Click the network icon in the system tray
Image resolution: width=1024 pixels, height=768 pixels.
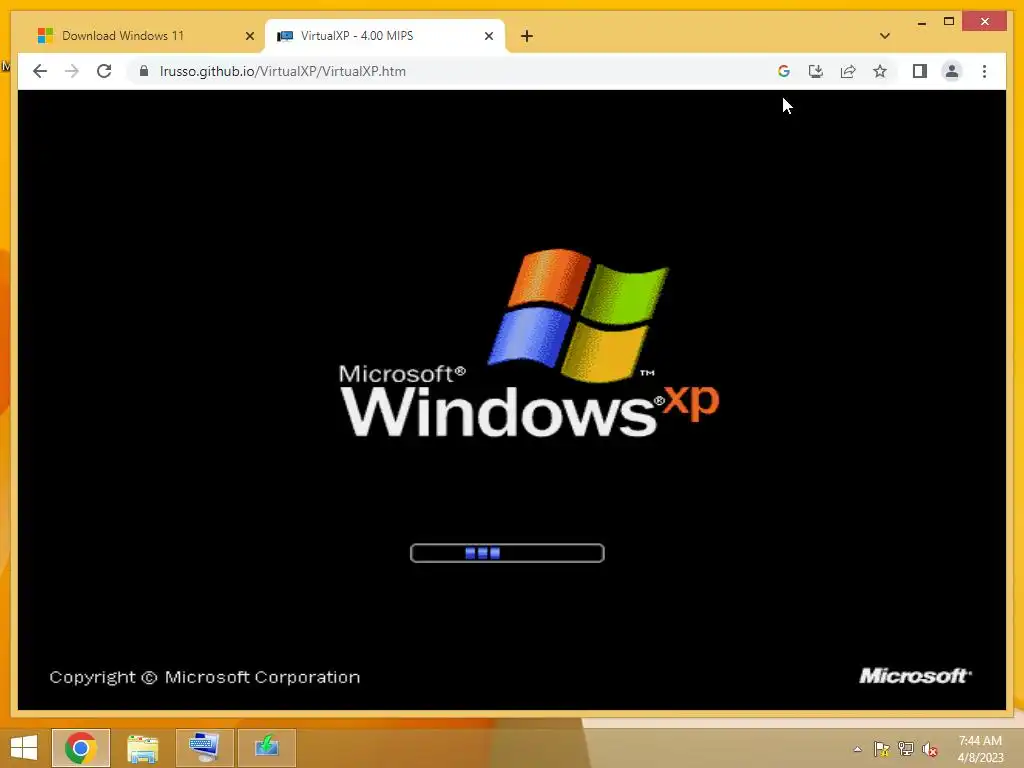coord(906,749)
